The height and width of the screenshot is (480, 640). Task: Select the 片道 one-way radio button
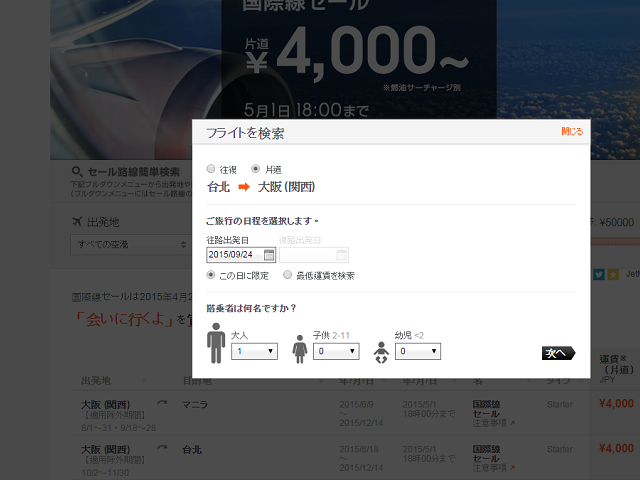pyautogui.click(x=256, y=169)
